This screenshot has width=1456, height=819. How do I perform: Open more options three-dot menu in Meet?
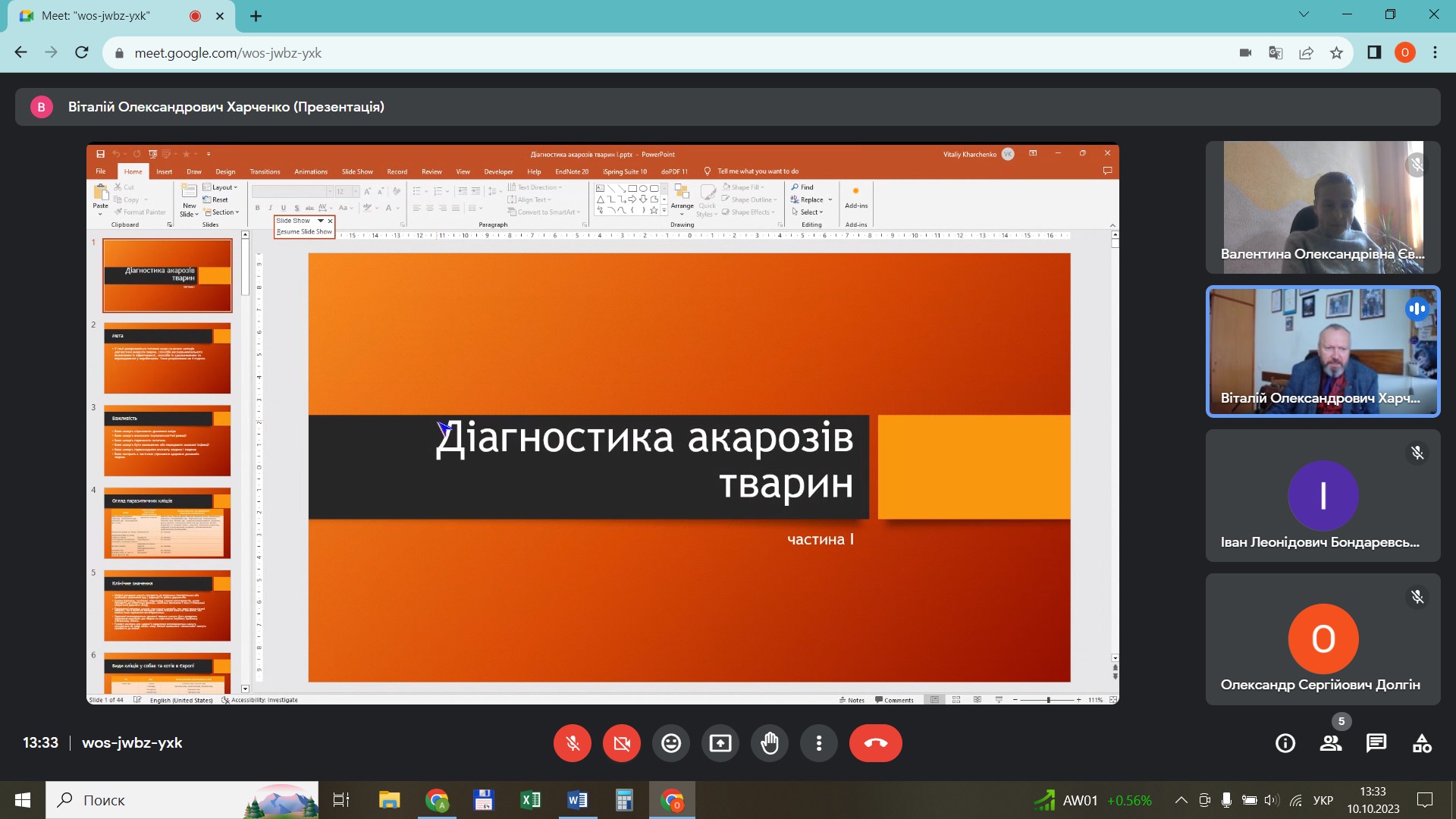[x=819, y=743]
